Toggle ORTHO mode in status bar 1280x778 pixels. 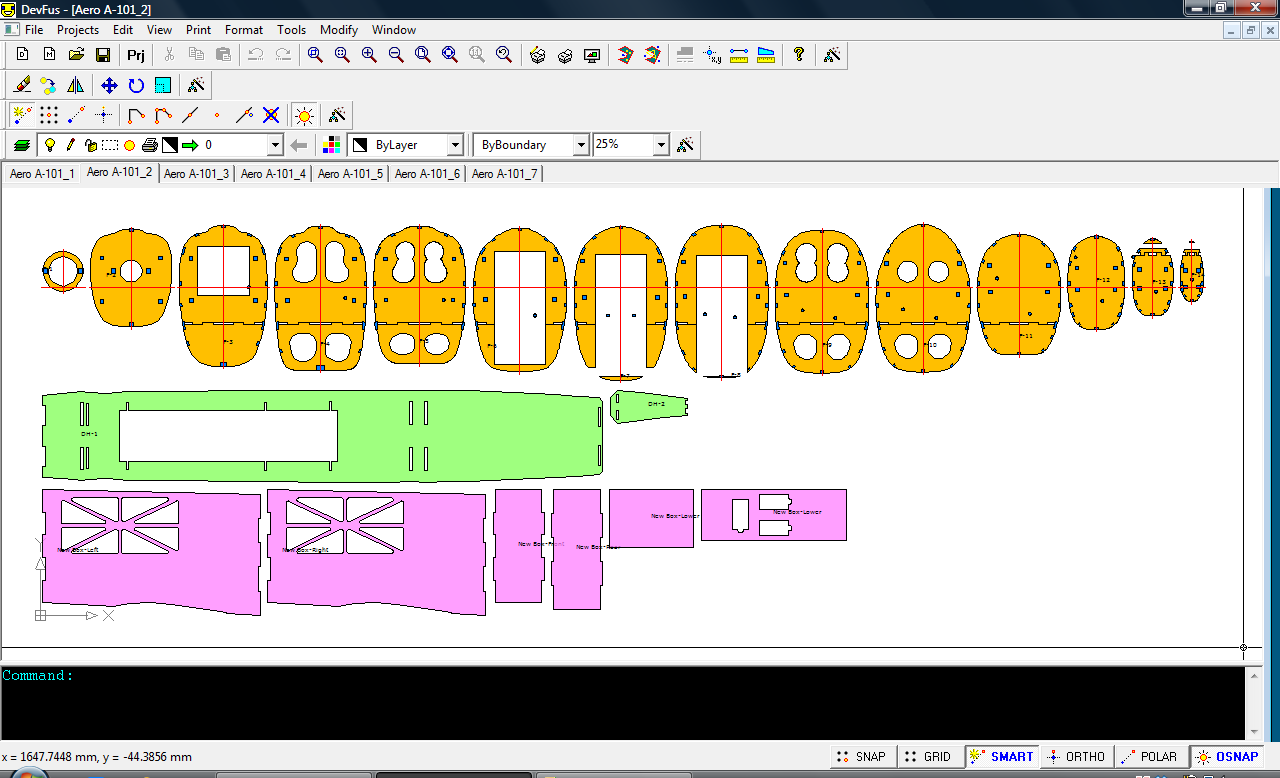(1075, 757)
